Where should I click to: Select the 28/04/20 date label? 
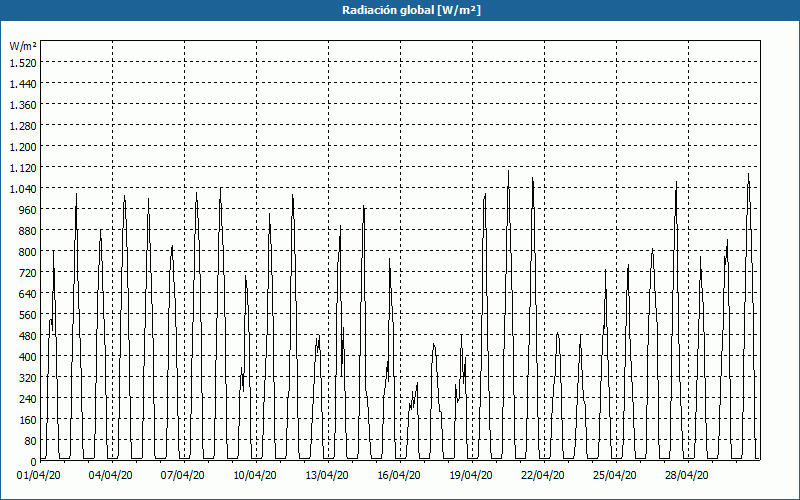687,476
